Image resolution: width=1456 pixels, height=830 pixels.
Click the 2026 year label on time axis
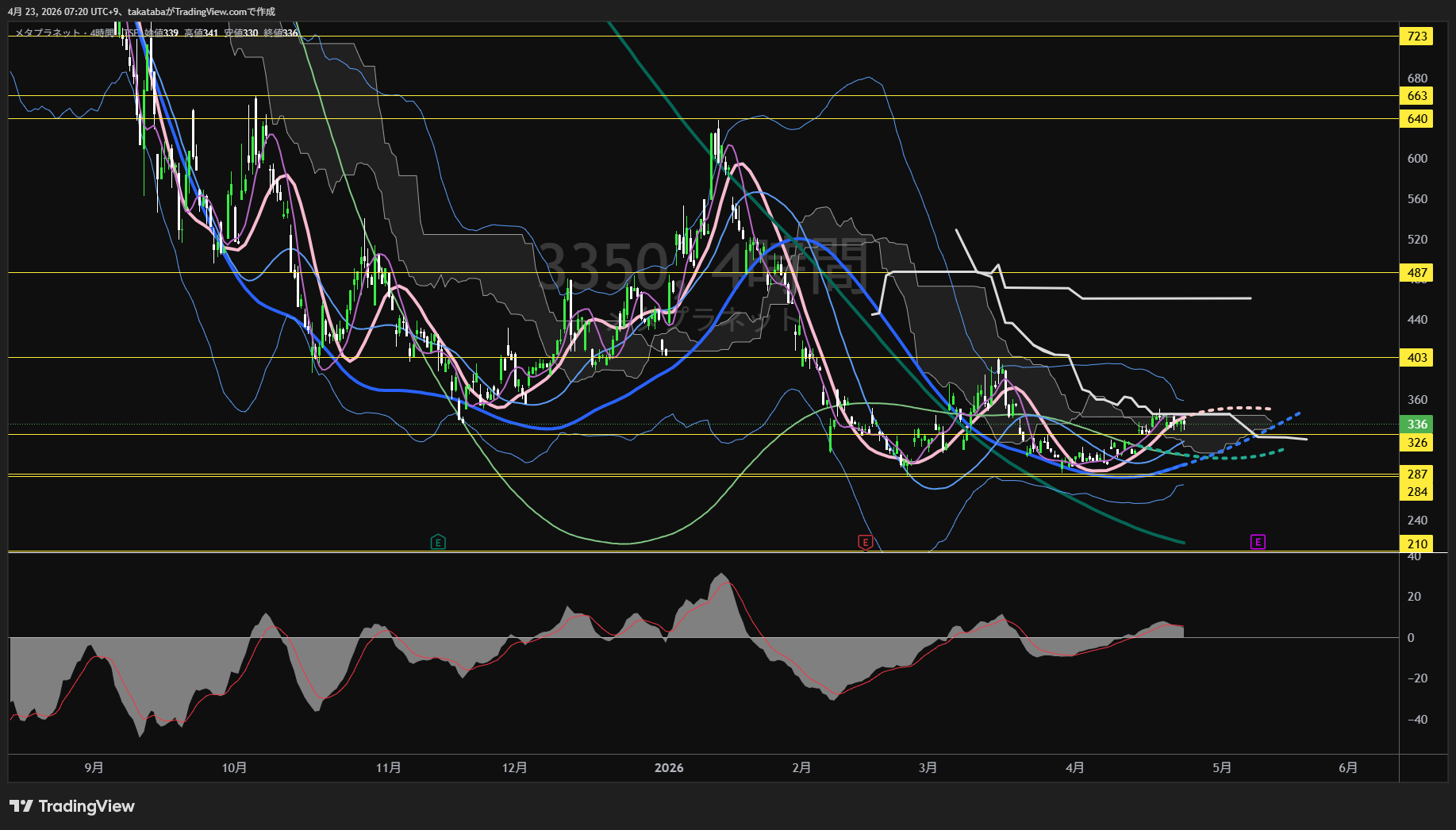click(669, 768)
